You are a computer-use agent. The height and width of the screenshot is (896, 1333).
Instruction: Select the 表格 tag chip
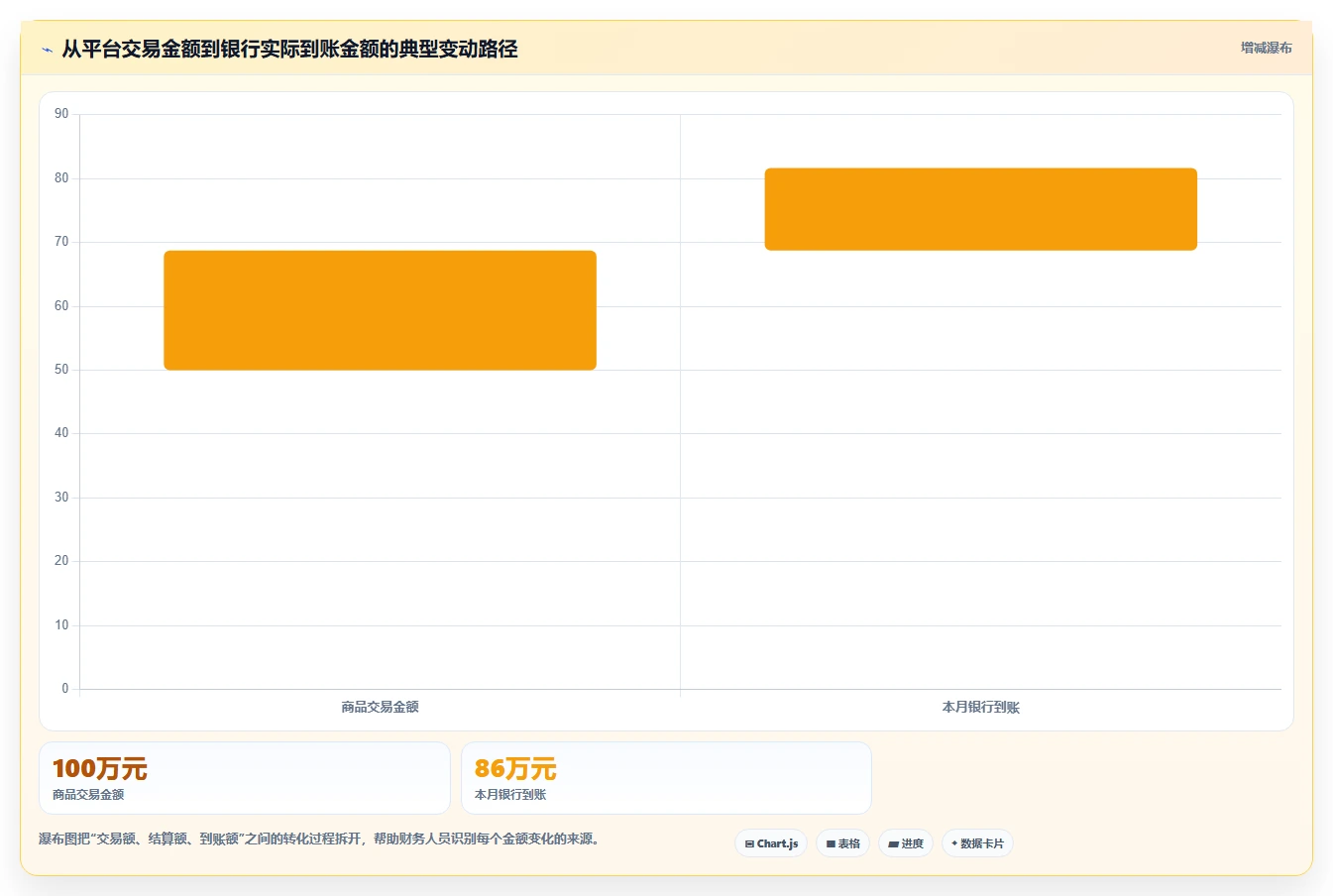point(842,843)
